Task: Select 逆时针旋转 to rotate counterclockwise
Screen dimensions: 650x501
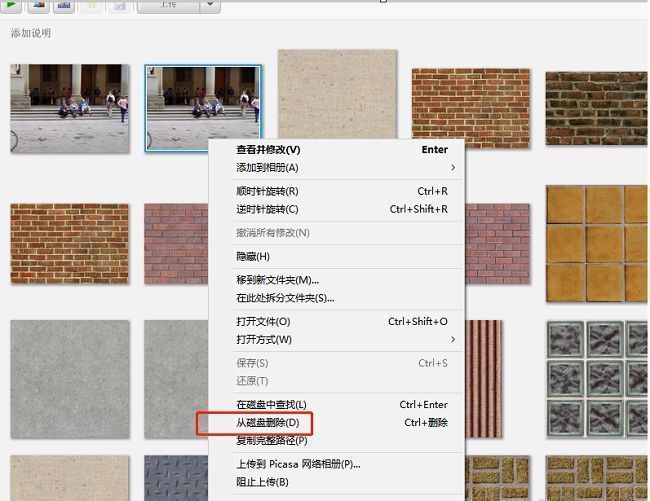Action: click(x=267, y=210)
